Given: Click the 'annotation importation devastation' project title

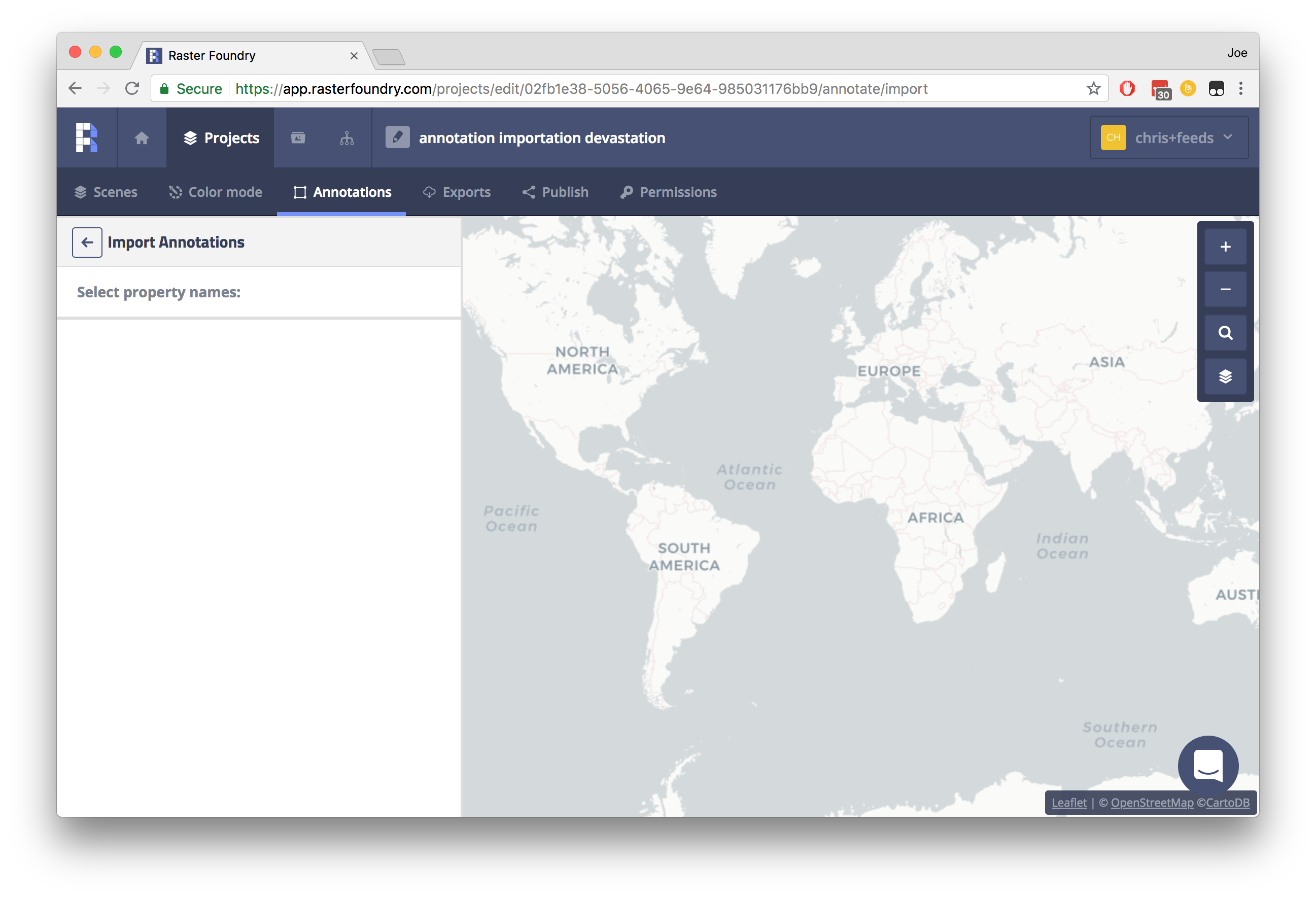Looking at the screenshot, I should [542, 137].
